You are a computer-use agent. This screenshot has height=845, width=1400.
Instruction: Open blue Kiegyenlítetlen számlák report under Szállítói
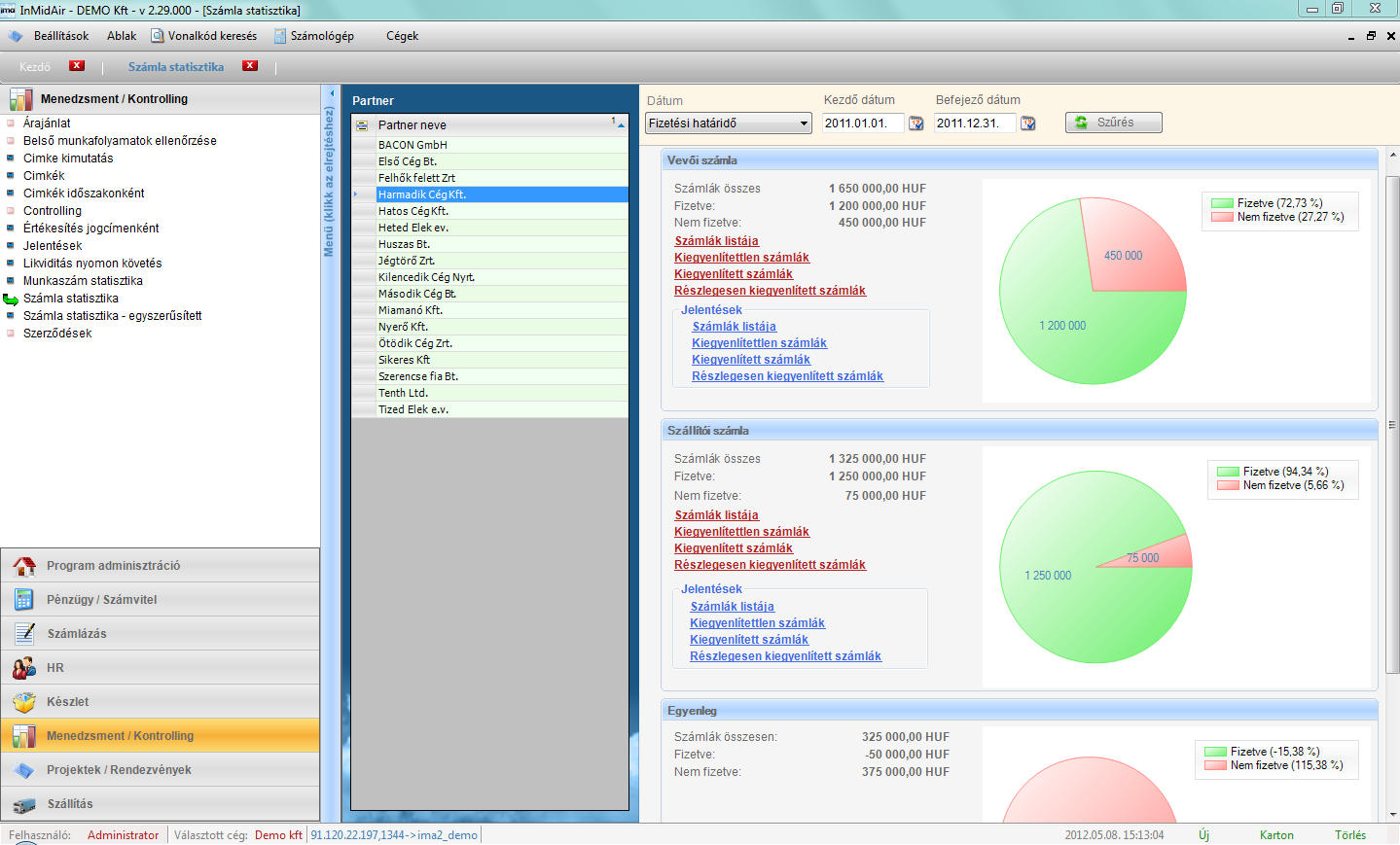coord(757,623)
